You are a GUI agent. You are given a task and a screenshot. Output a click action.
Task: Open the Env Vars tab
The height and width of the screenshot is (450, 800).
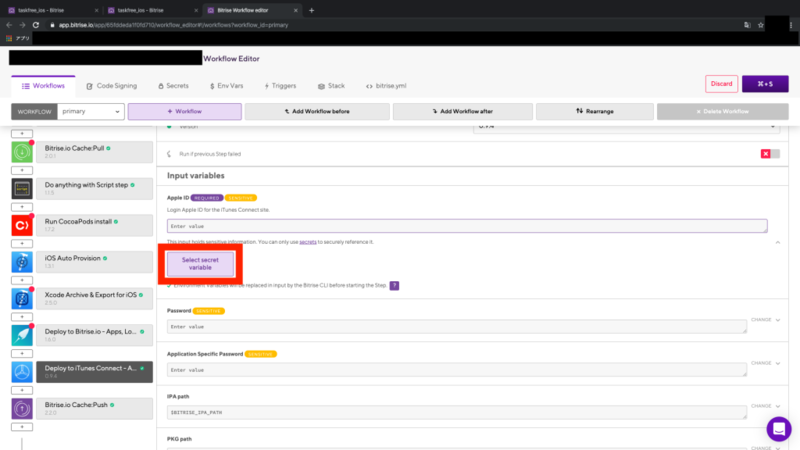click(x=227, y=86)
